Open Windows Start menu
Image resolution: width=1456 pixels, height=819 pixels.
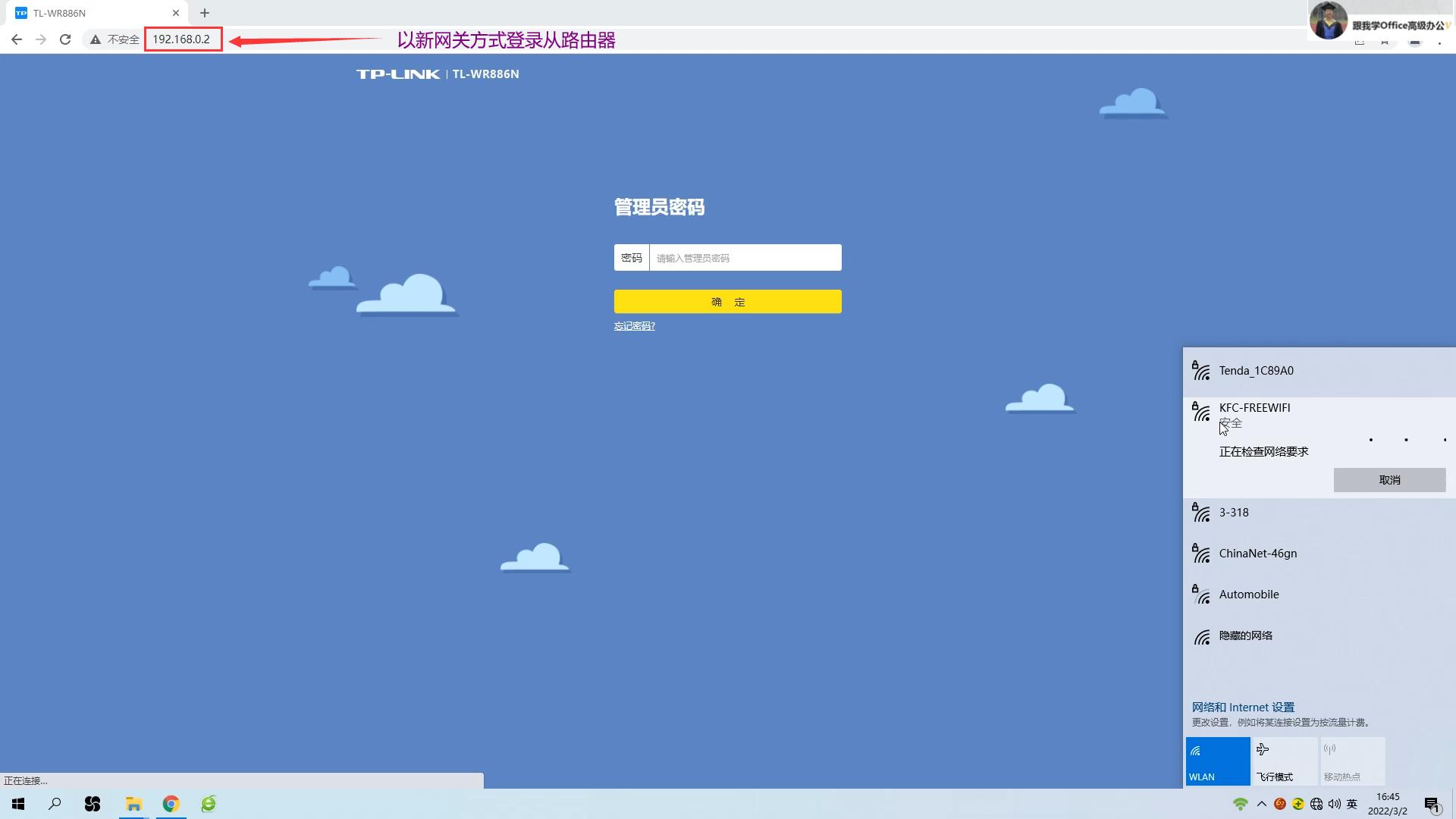[x=18, y=804]
